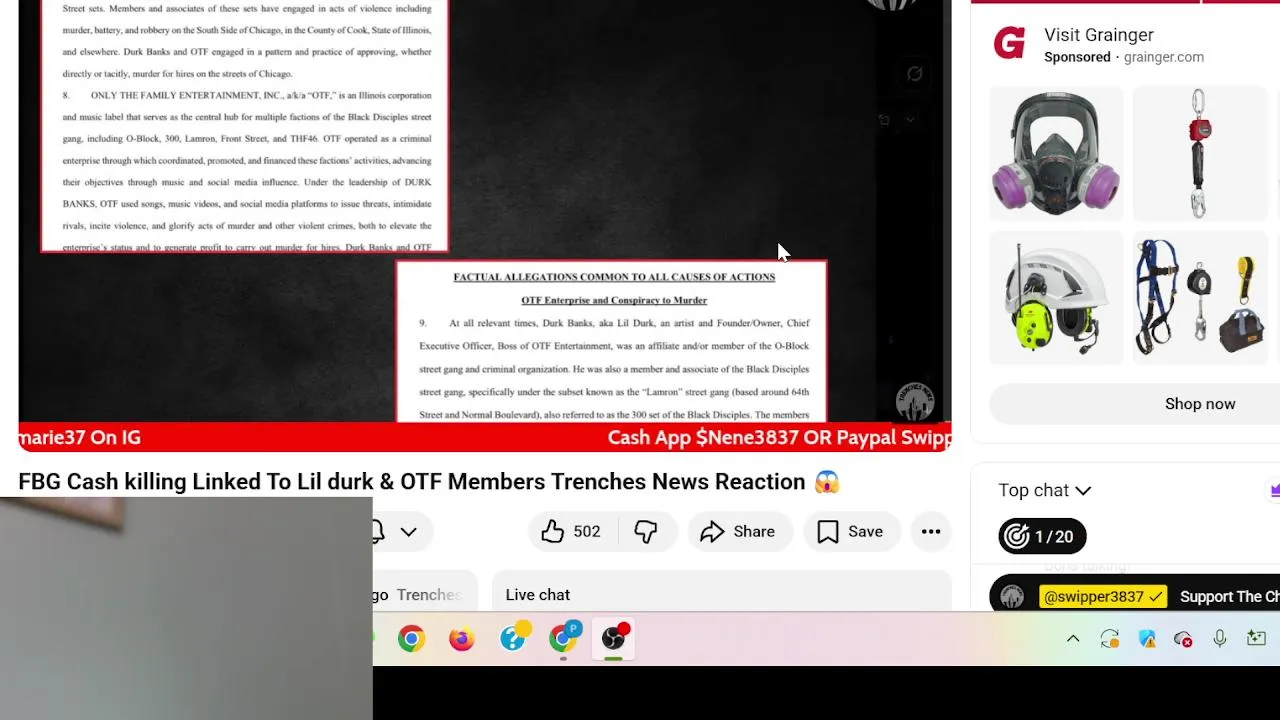Screen dimensions: 1280x720
Task: Click the channel watermark logo on the video
Action: tap(915, 402)
